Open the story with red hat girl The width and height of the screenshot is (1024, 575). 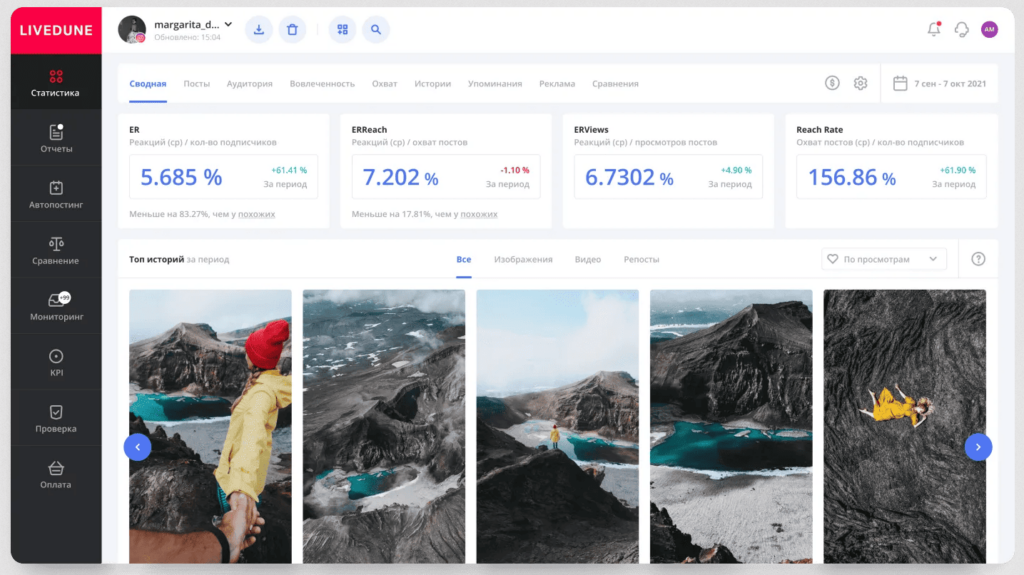tap(210, 425)
